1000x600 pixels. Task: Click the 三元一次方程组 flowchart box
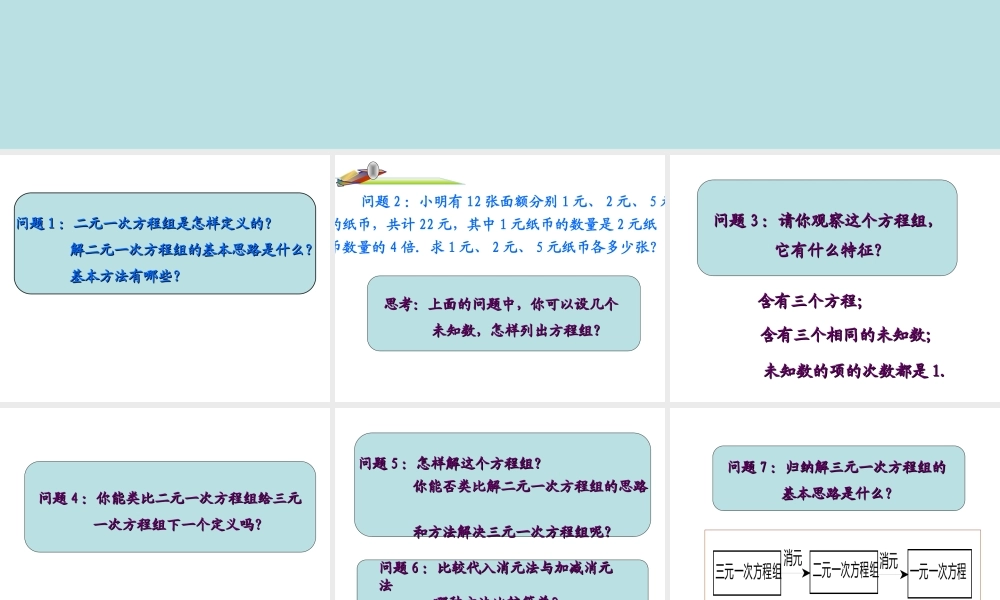[747, 573]
